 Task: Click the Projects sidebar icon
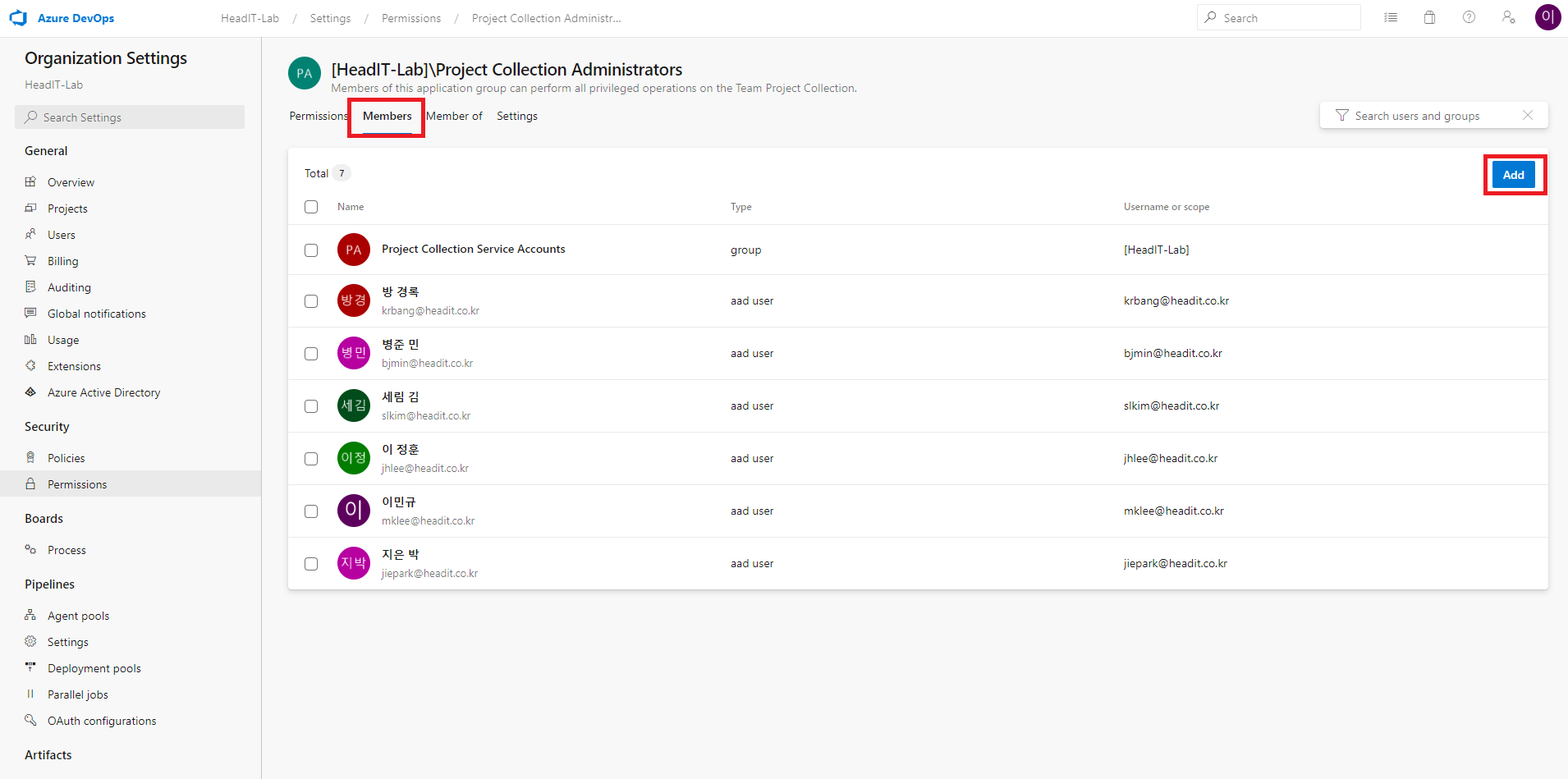coord(30,208)
